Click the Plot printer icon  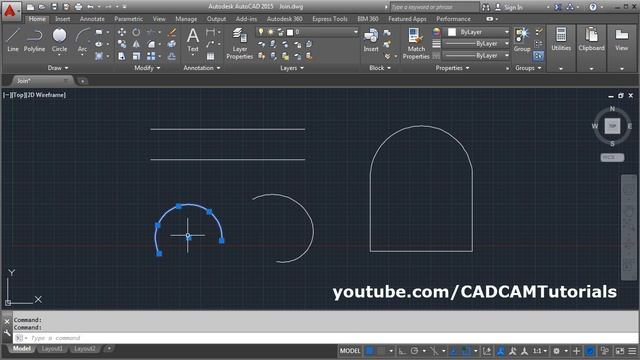(78, 7)
